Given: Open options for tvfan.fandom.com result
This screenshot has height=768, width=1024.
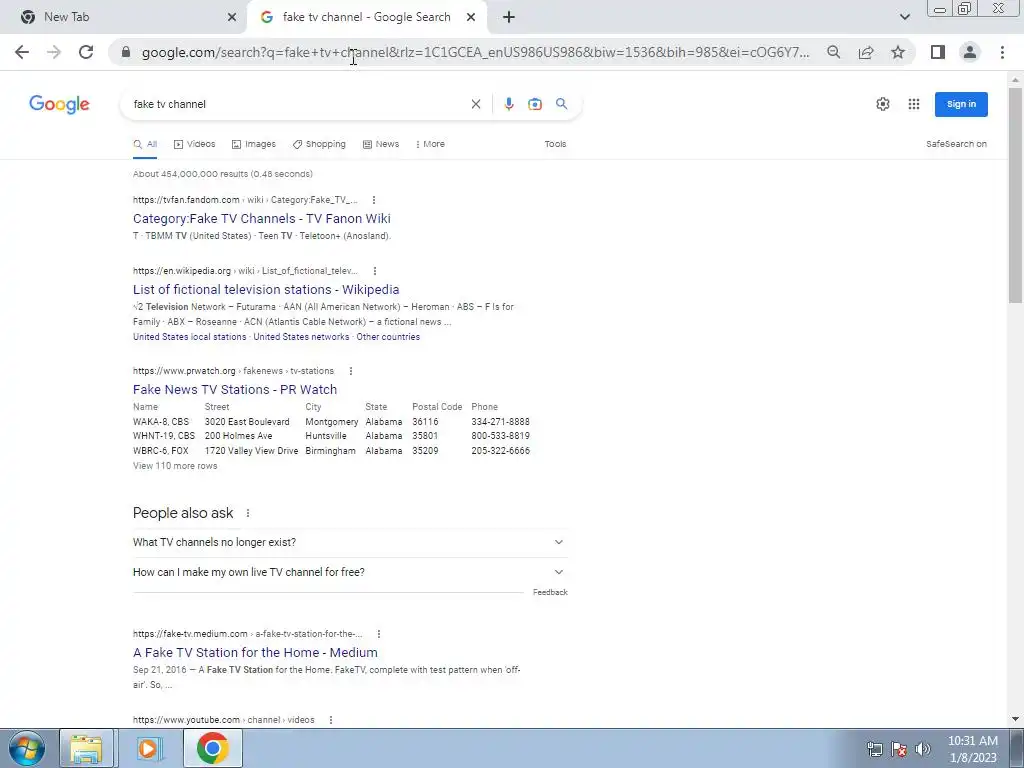Looking at the screenshot, I should pos(374,200).
